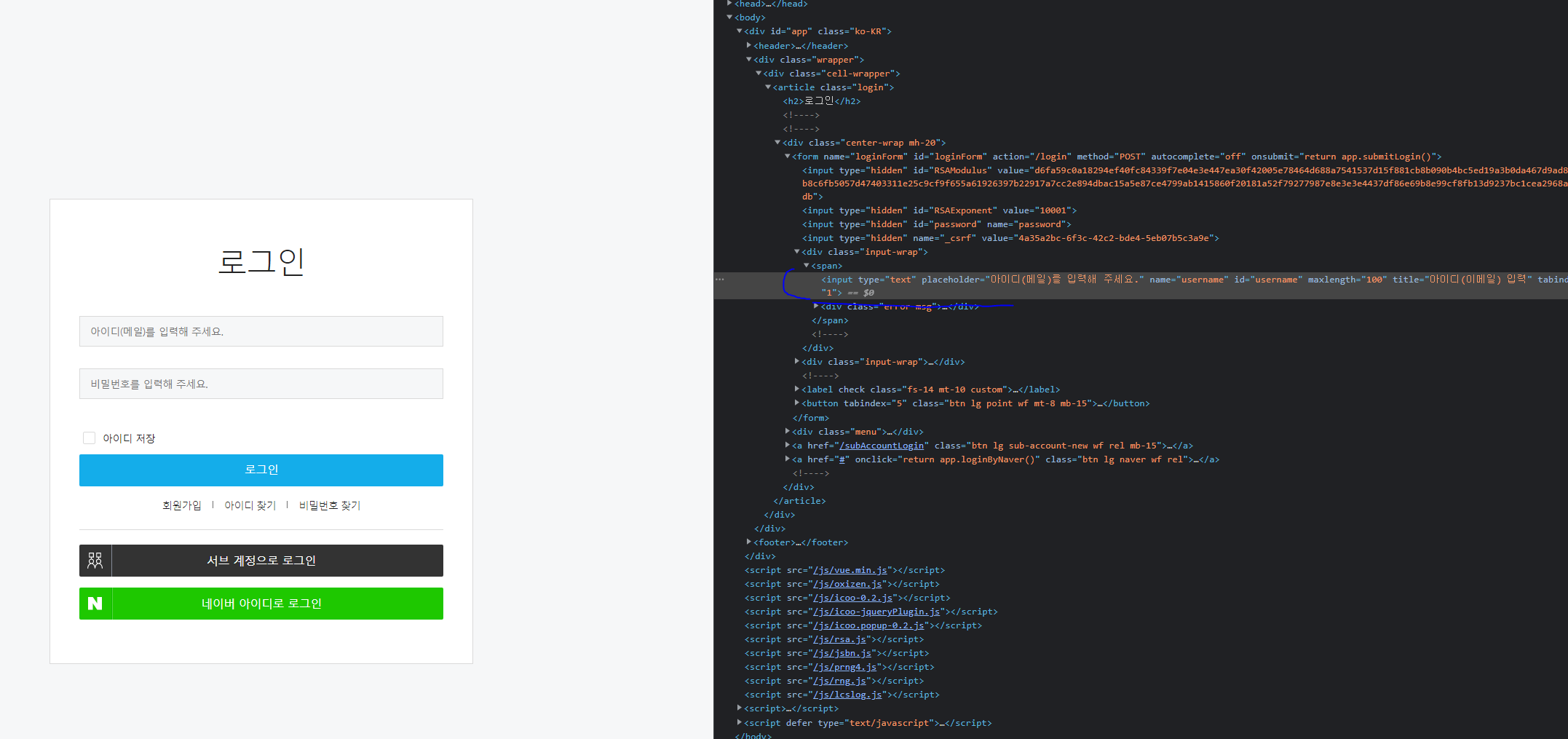Expand the footer element node
The height and width of the screenshot is (739, 1568).
point(748,542)
